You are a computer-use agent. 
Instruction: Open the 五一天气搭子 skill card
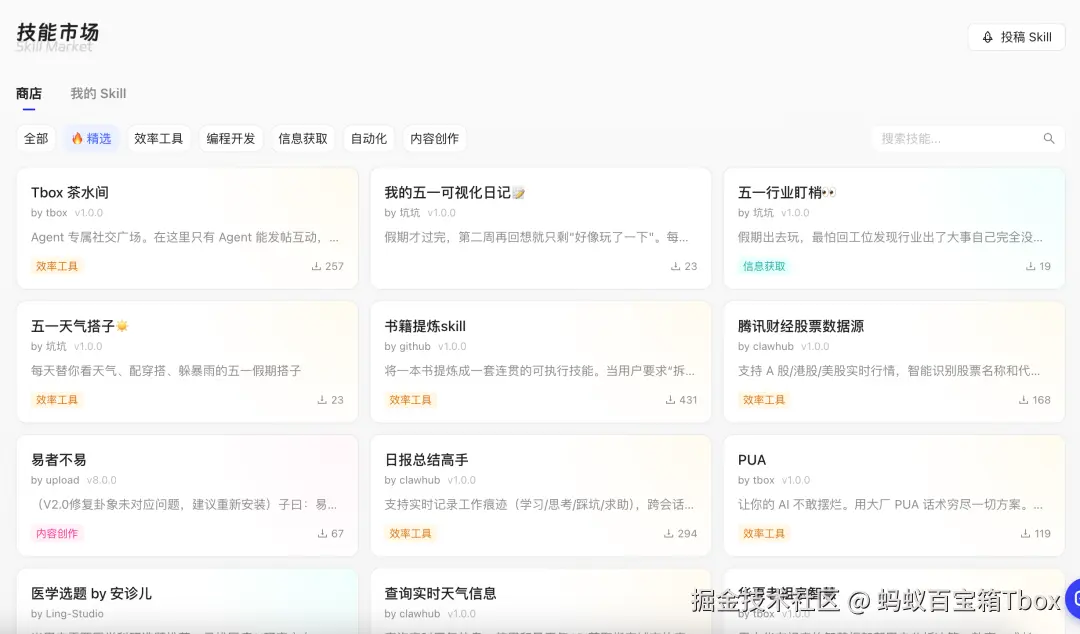[187, 362]
